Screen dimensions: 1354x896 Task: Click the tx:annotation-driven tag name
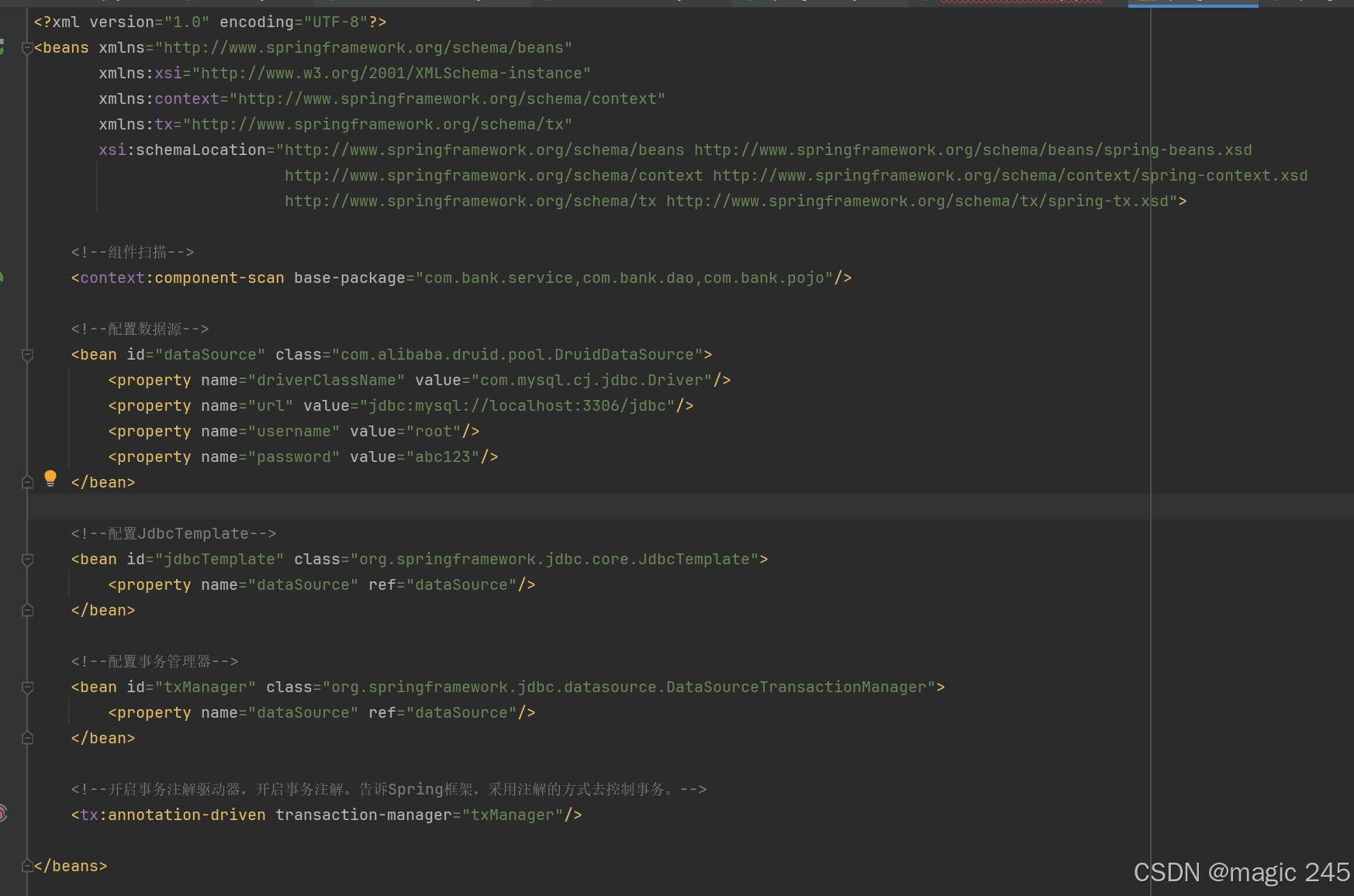click(173, 815)
